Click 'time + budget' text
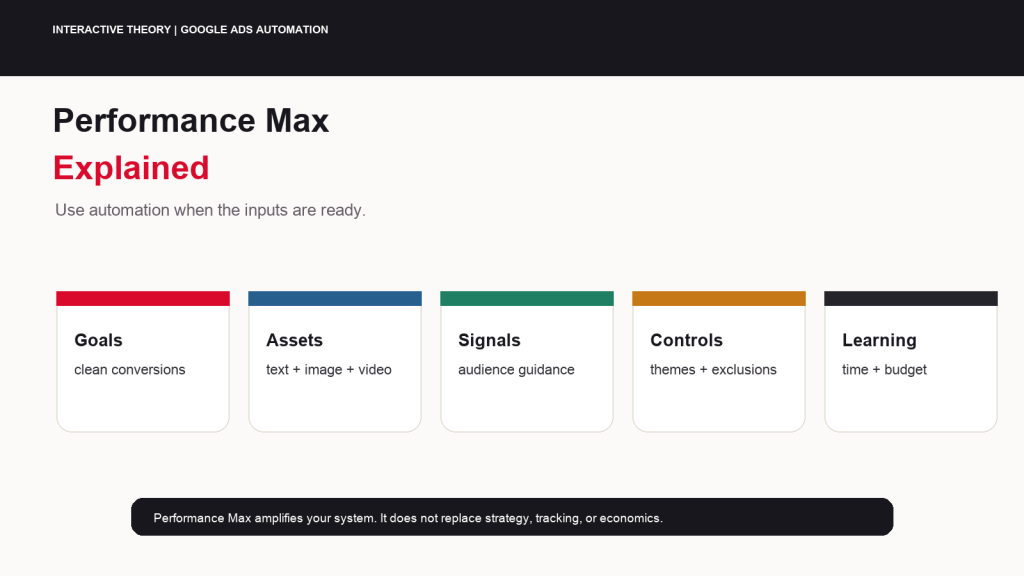This screenshot has height=576, width=1024. click(x=884, y=370)
